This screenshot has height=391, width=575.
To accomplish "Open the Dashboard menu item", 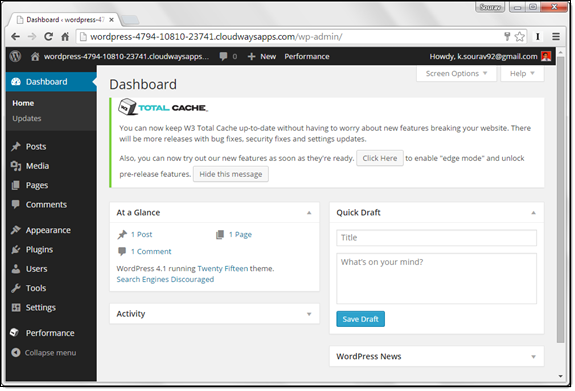I will tap(51, 81).
